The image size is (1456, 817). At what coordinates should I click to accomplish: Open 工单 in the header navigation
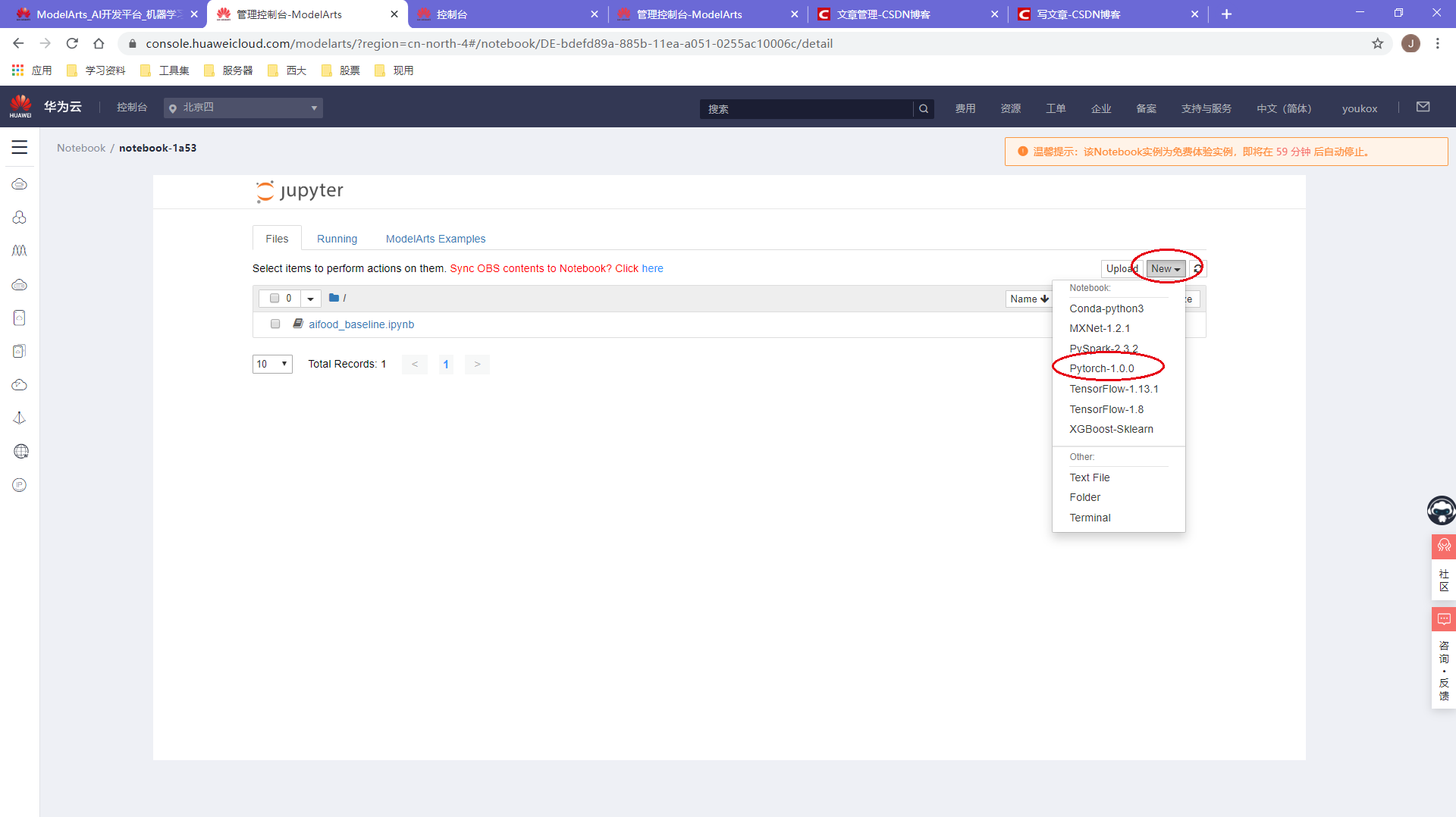pos(1056,108)
